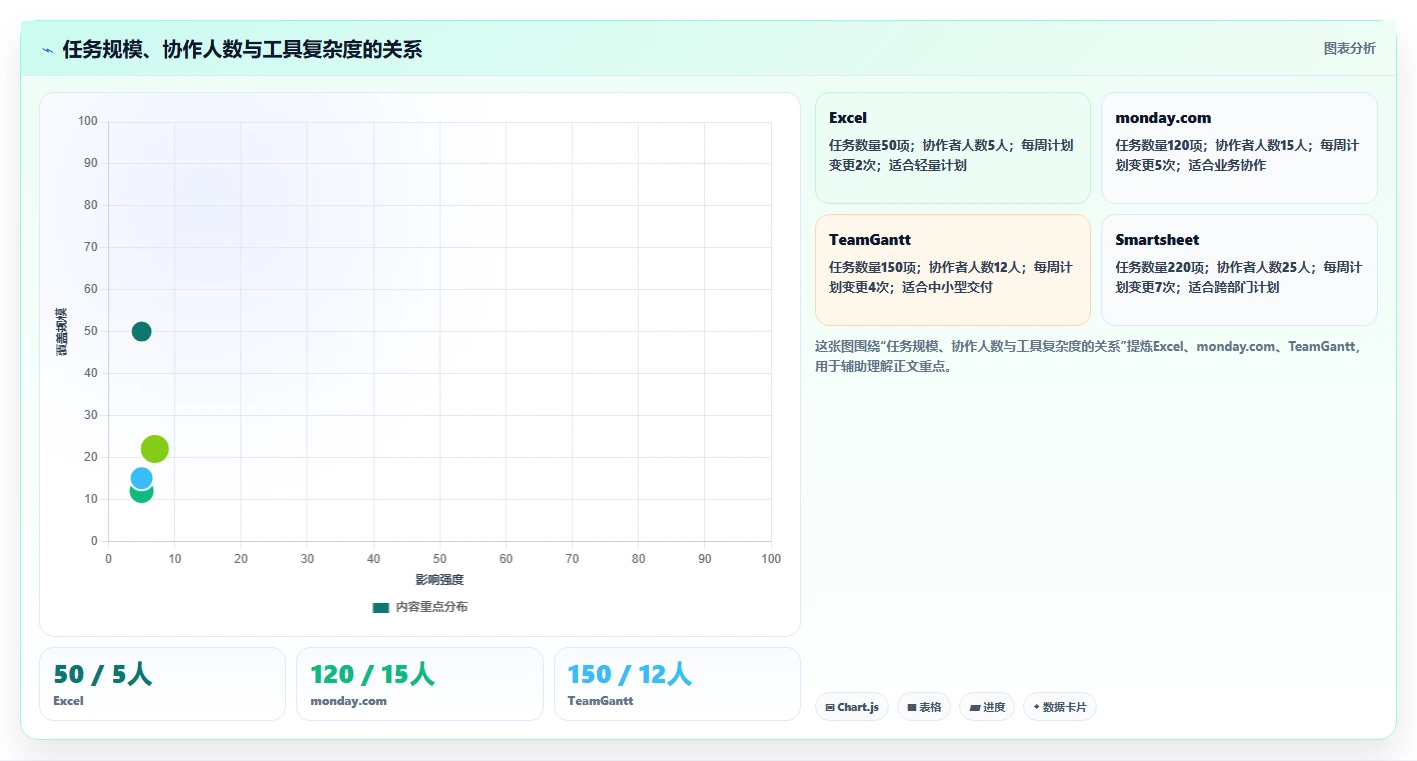This screenshot has width=1417, height=761.
Task: Click the Excel description text 适合轻量计划
Action: coord(928,165)
